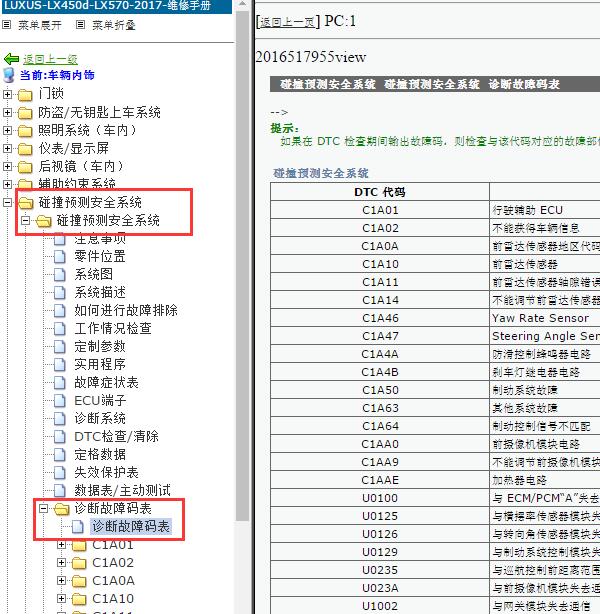Screen dimensions: 600x614
Task: Click the 防盗/无钥匙上车系统 folder icon
Action: [x=25, y=113]
